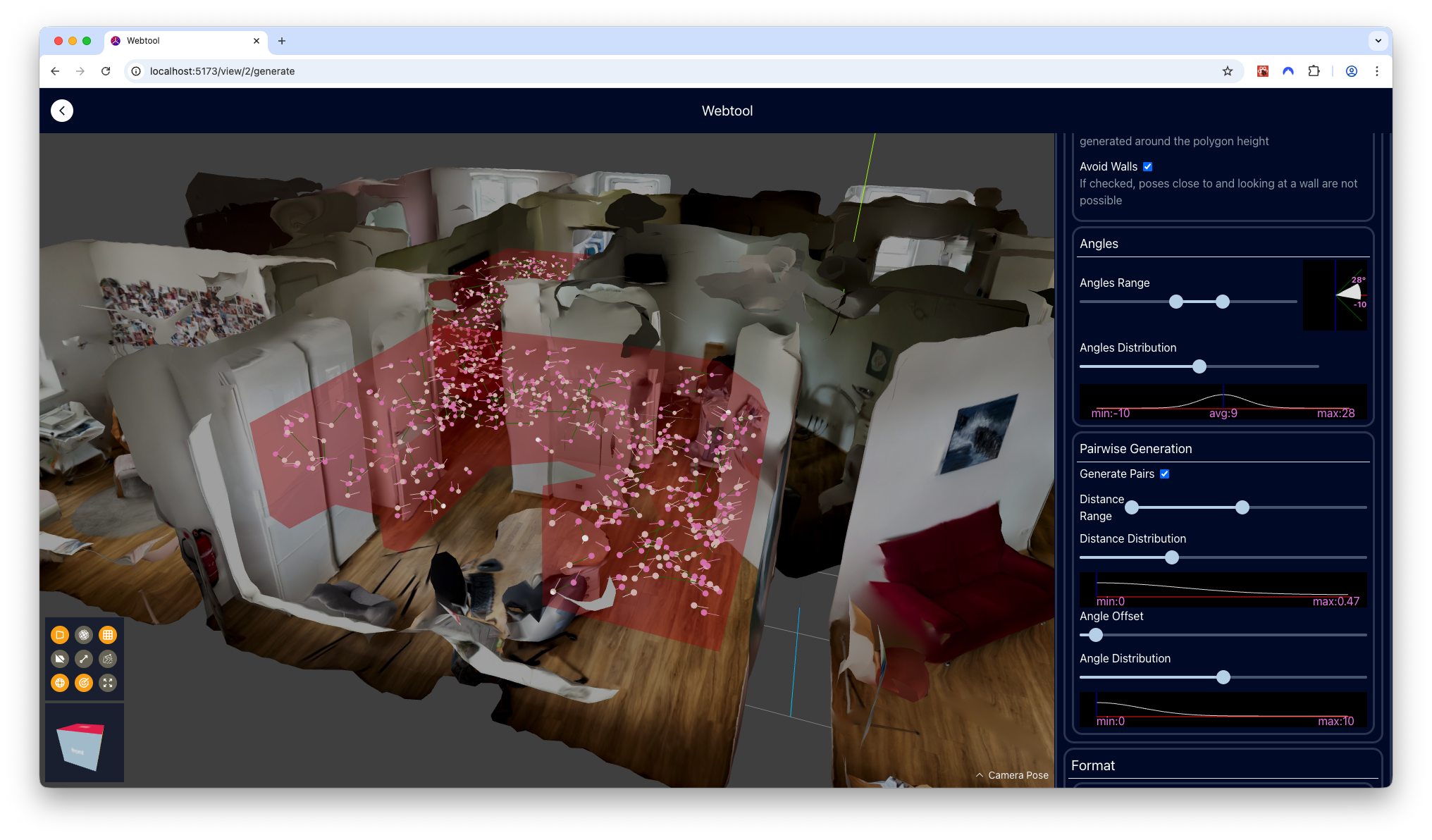Click the bookmark star in the address bar
This screenshot has height=840, width=1432.
(x=1228, y=71)
